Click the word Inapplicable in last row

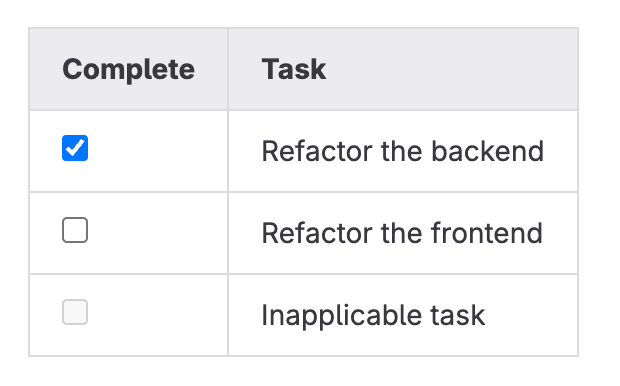342,316
